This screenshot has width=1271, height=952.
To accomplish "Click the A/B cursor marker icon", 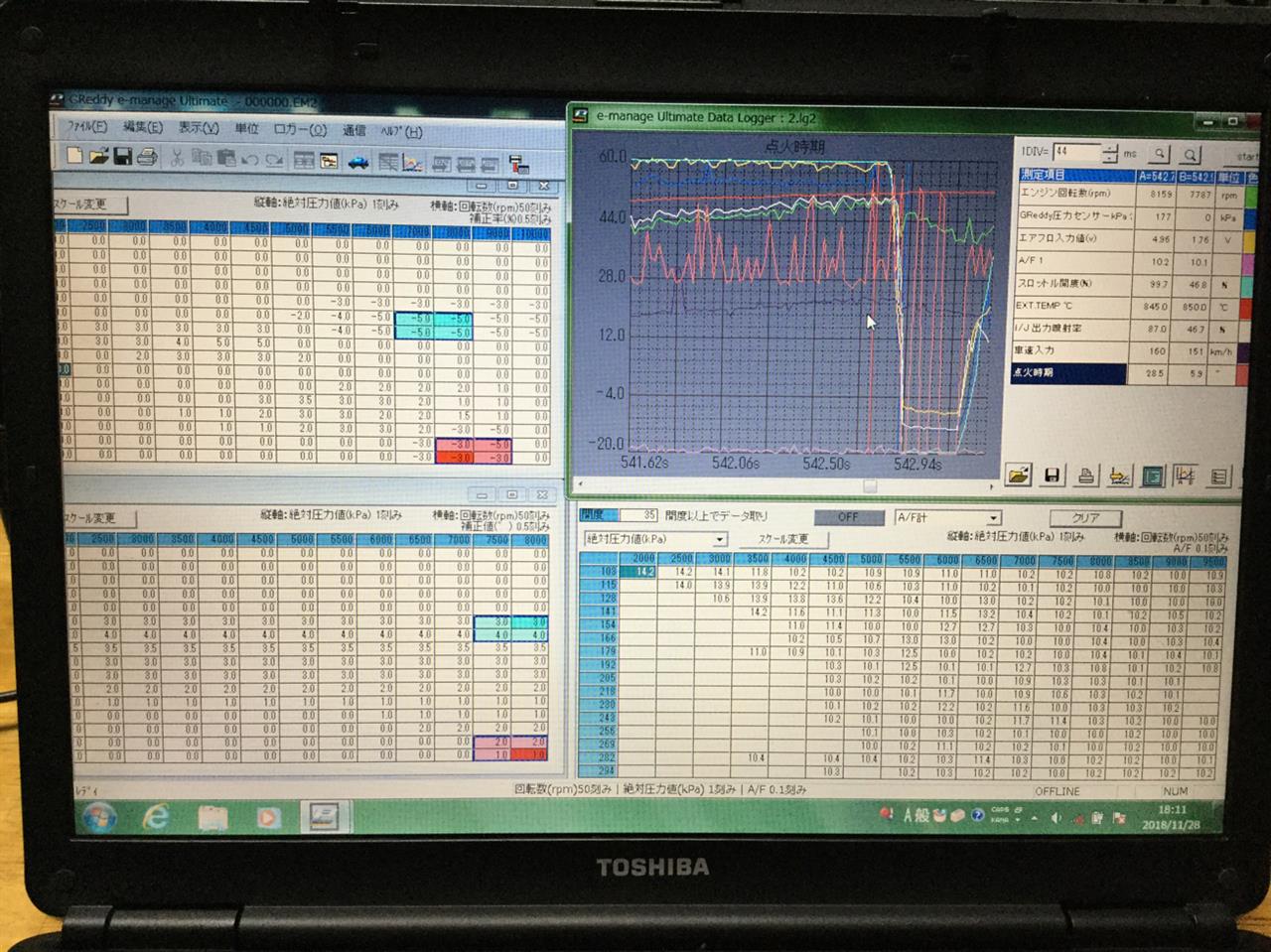I will click(1185, 476).
